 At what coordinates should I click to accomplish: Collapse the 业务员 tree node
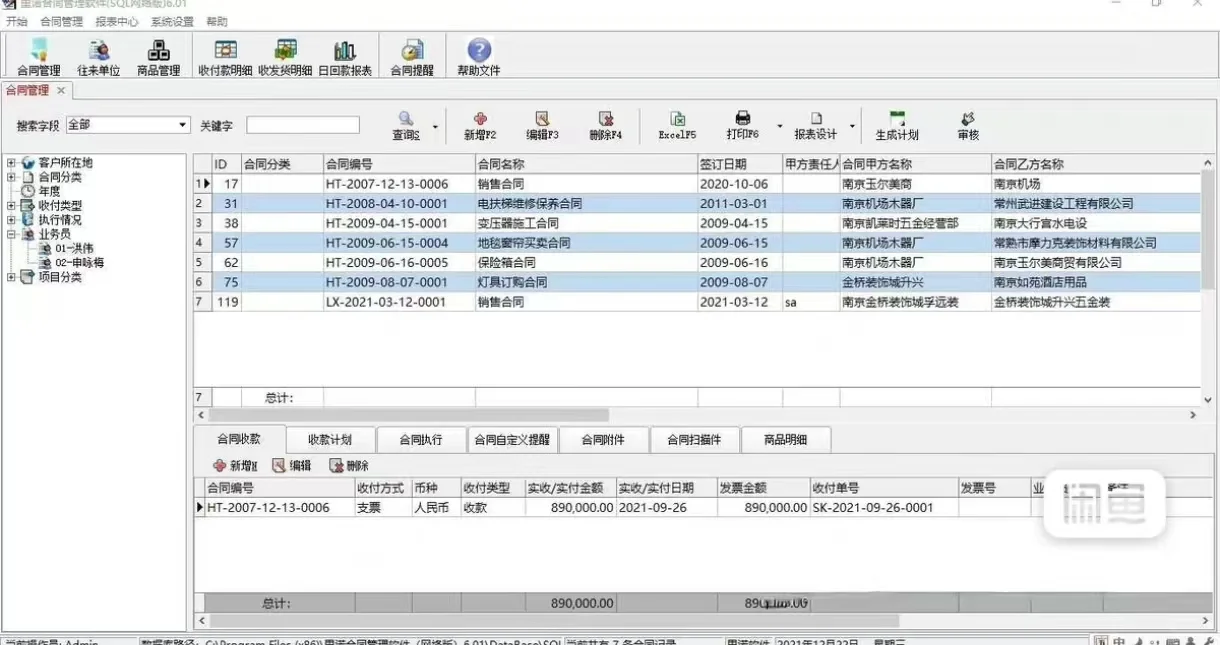click(9, 232)
